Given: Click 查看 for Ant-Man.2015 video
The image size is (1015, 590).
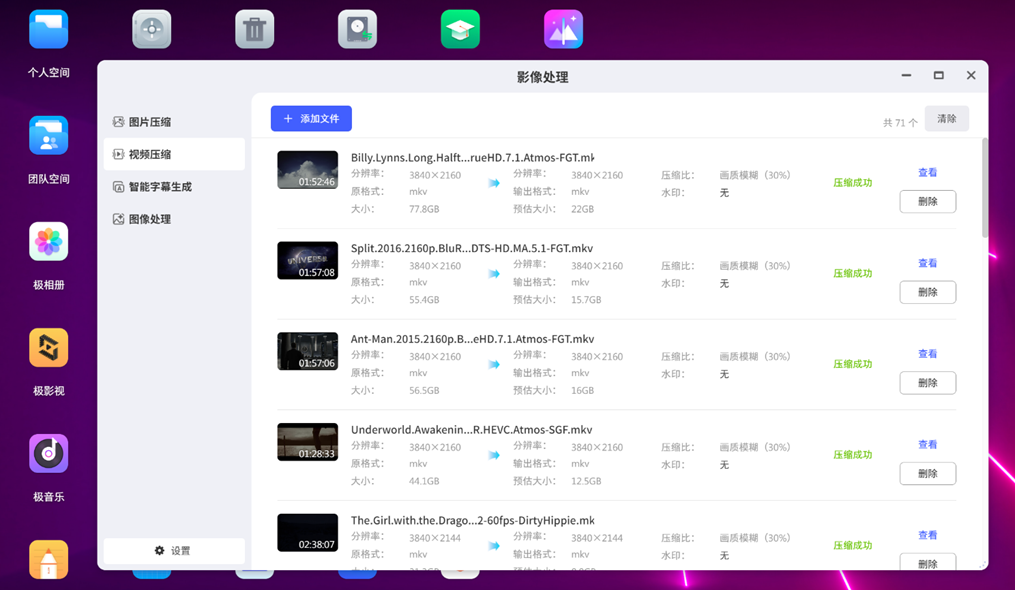Looking at the screenshot, I should click(928, 354).
